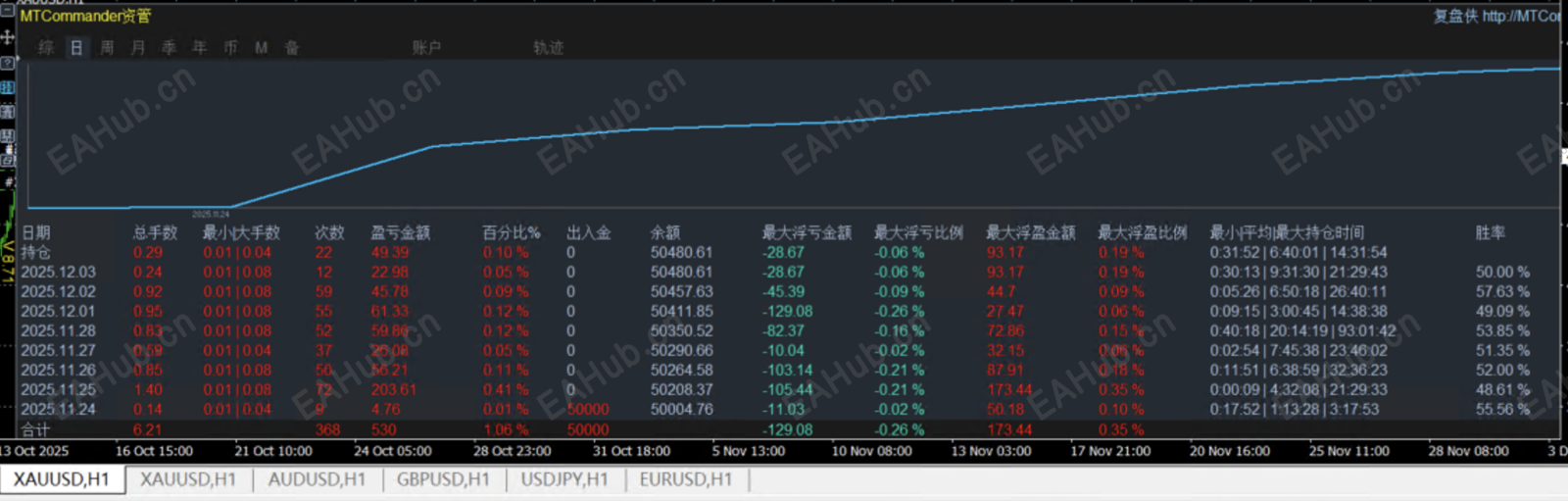Image resolution: width=1568 pixels, height=501 pixels.
Task: Click the 出入金 column header
Action: pyautogui.click(x=589, y=232)
